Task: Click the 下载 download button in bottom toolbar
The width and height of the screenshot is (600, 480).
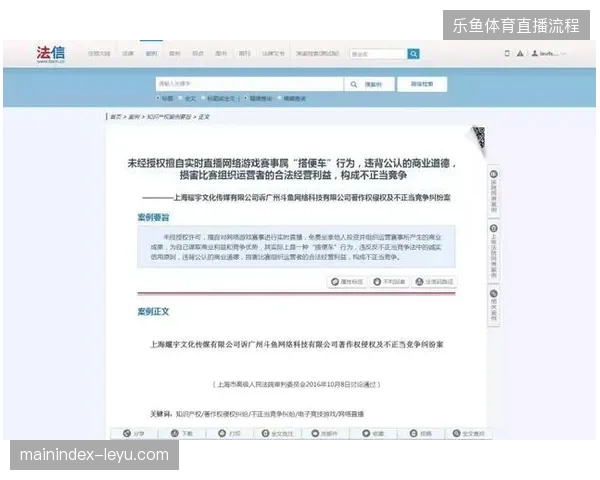Action: click(x=181, y=433)
